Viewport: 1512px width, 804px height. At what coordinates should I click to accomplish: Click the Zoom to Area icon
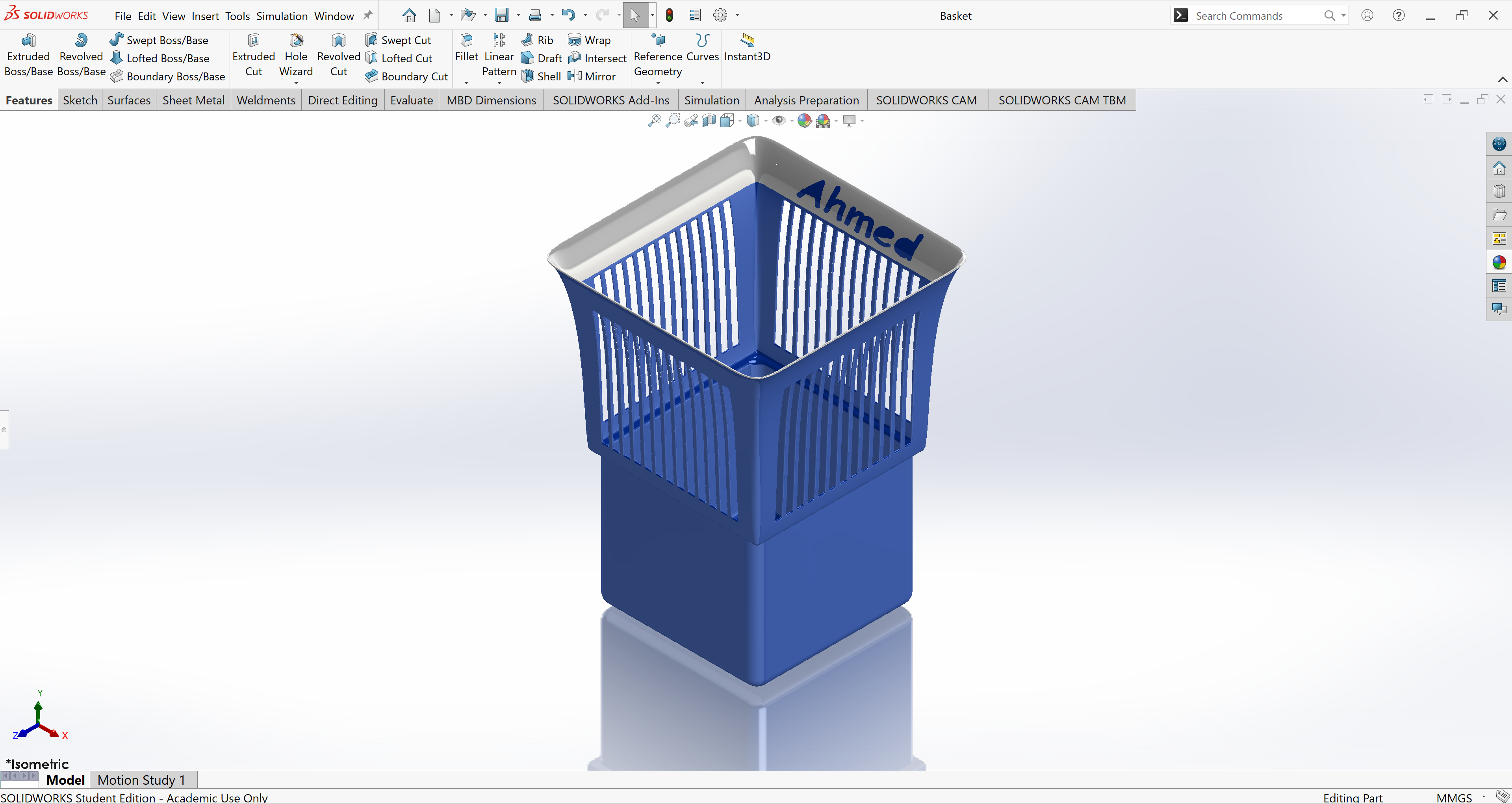[x=673, y=120]
